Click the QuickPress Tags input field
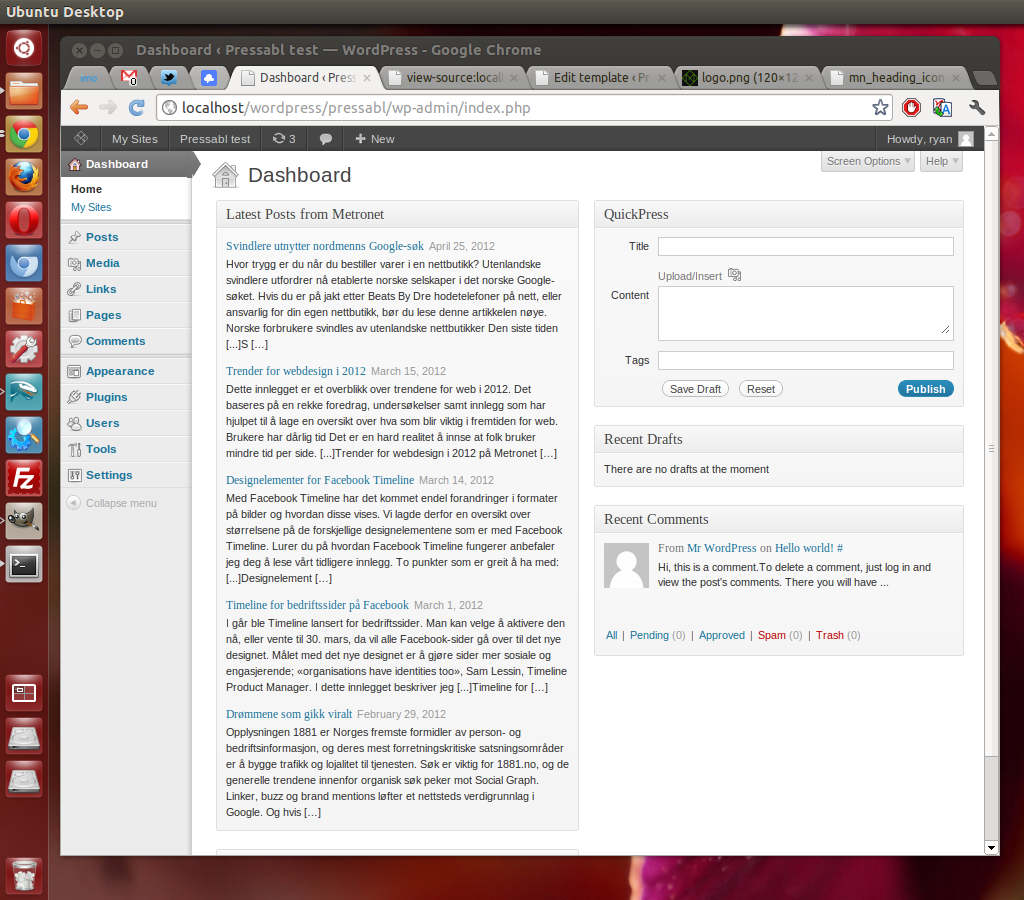This screenshot has height=900, width=1024. click(806, 361)
